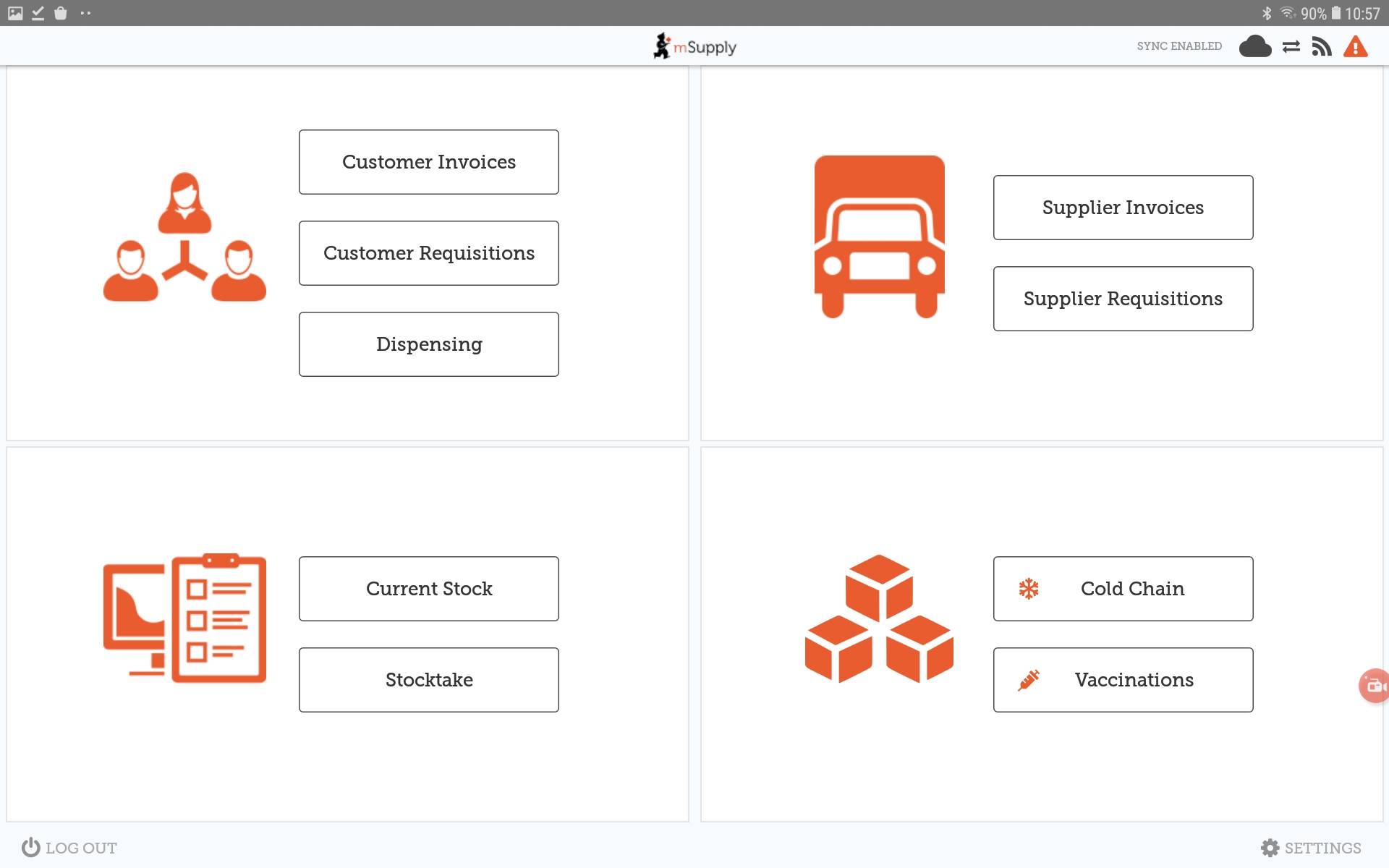
Task: Go to Dispensing
Action: [428, 344]
